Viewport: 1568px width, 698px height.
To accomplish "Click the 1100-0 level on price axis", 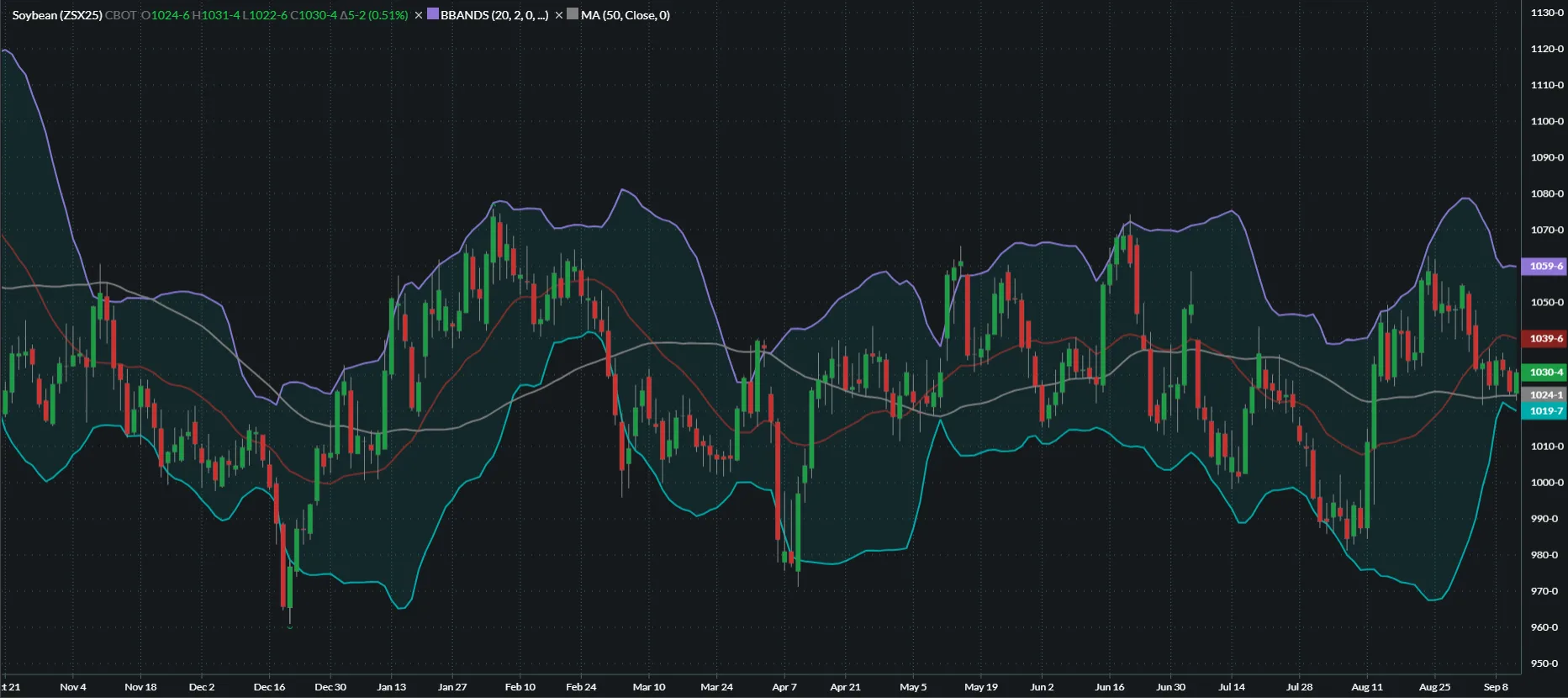I will coord(1547,121).
